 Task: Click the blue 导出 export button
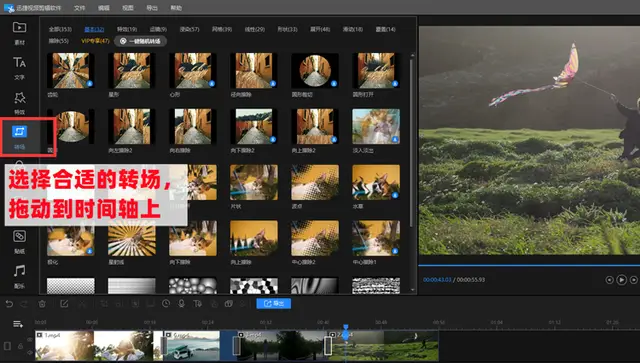point(273,303)
